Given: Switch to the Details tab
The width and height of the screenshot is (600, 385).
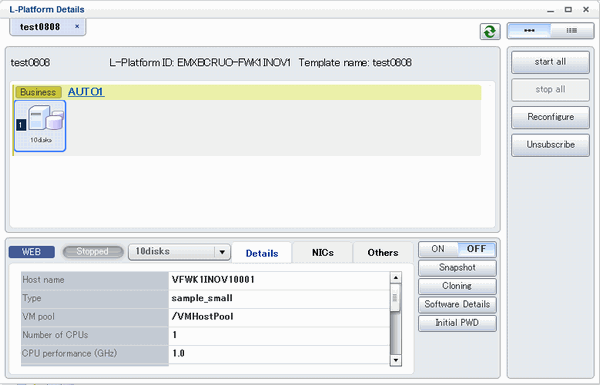Looking at the screenshot, I should tap(262, 253).
